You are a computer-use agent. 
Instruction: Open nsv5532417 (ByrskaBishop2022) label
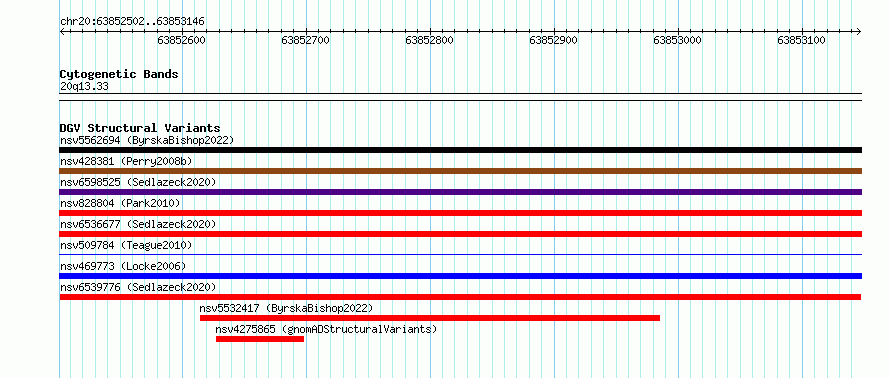click(x=286, y=308)
